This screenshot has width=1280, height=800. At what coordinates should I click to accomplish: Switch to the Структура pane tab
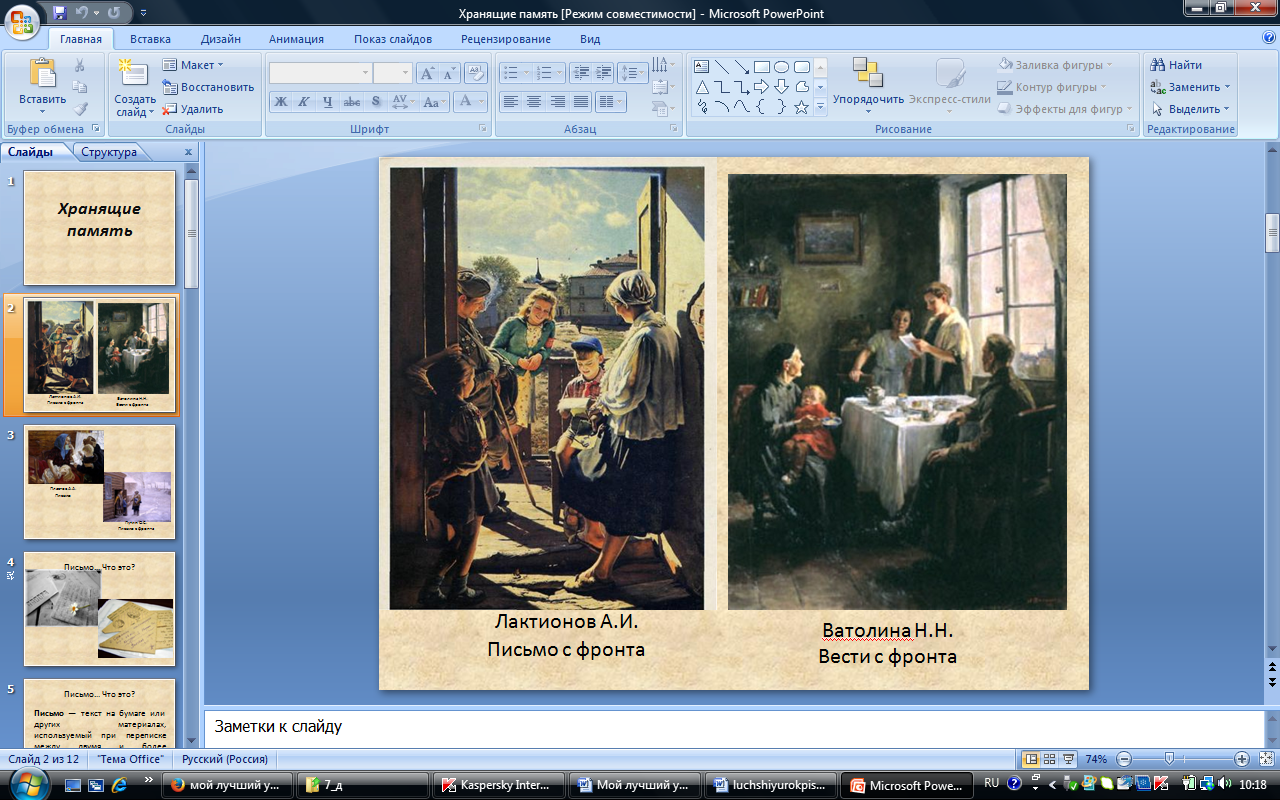click(x=109, y=152)
